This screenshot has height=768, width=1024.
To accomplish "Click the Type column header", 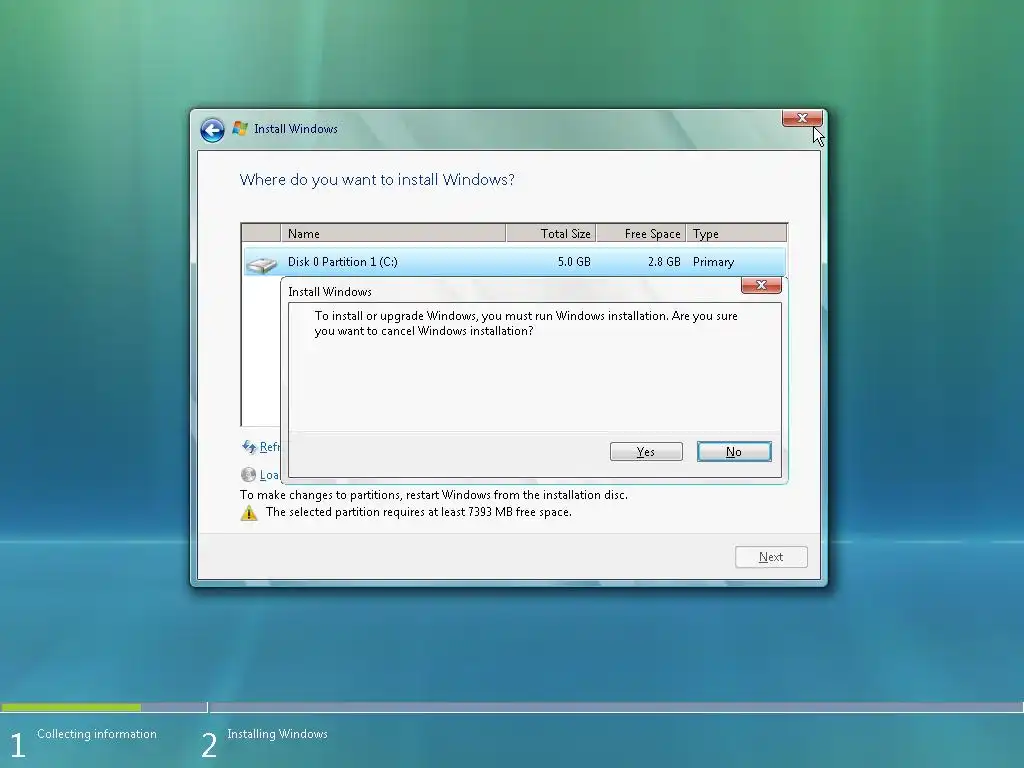I will [x=737, y=234].
